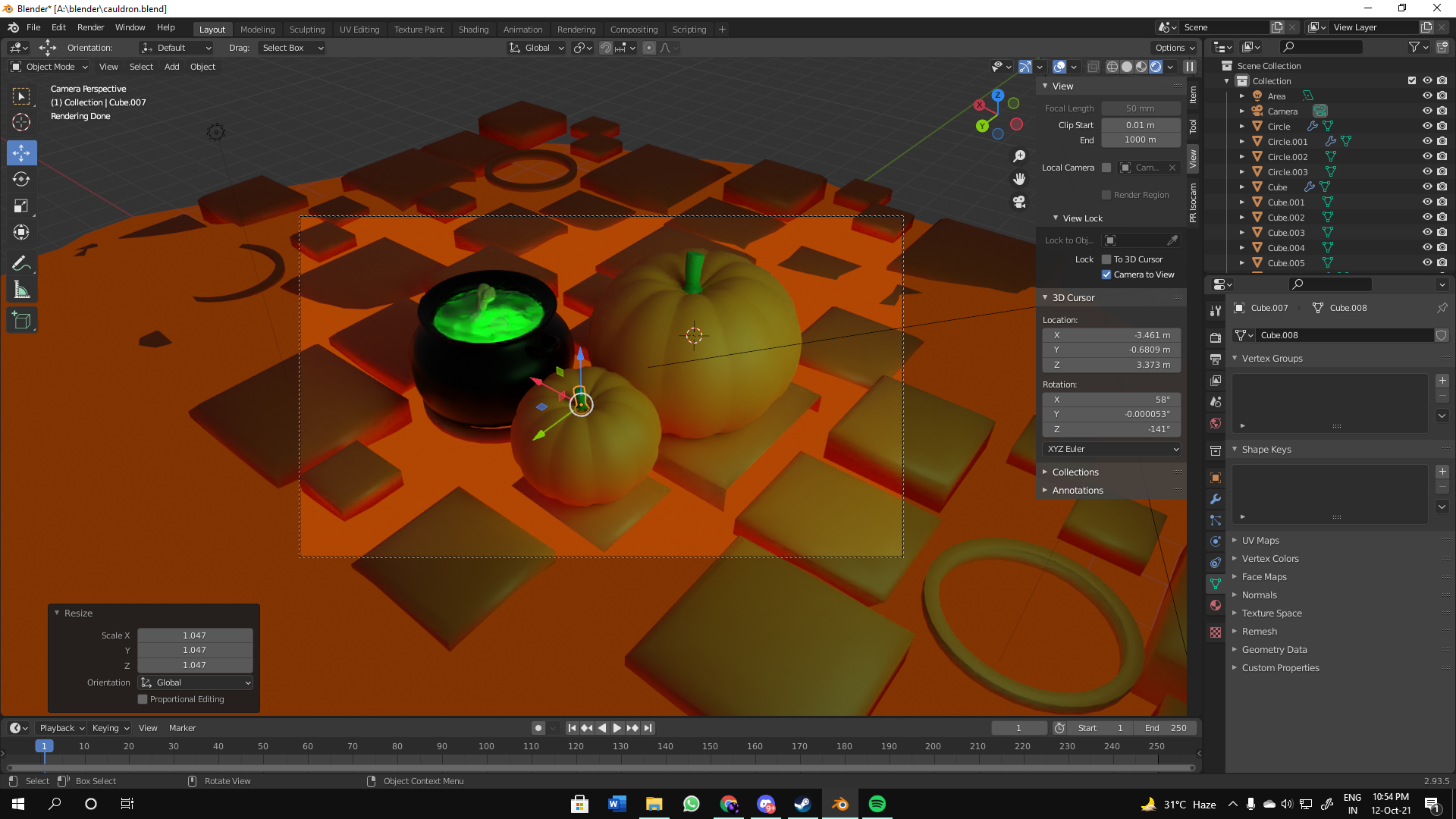Click the Spotify icon in taskbar

point(877,804)
